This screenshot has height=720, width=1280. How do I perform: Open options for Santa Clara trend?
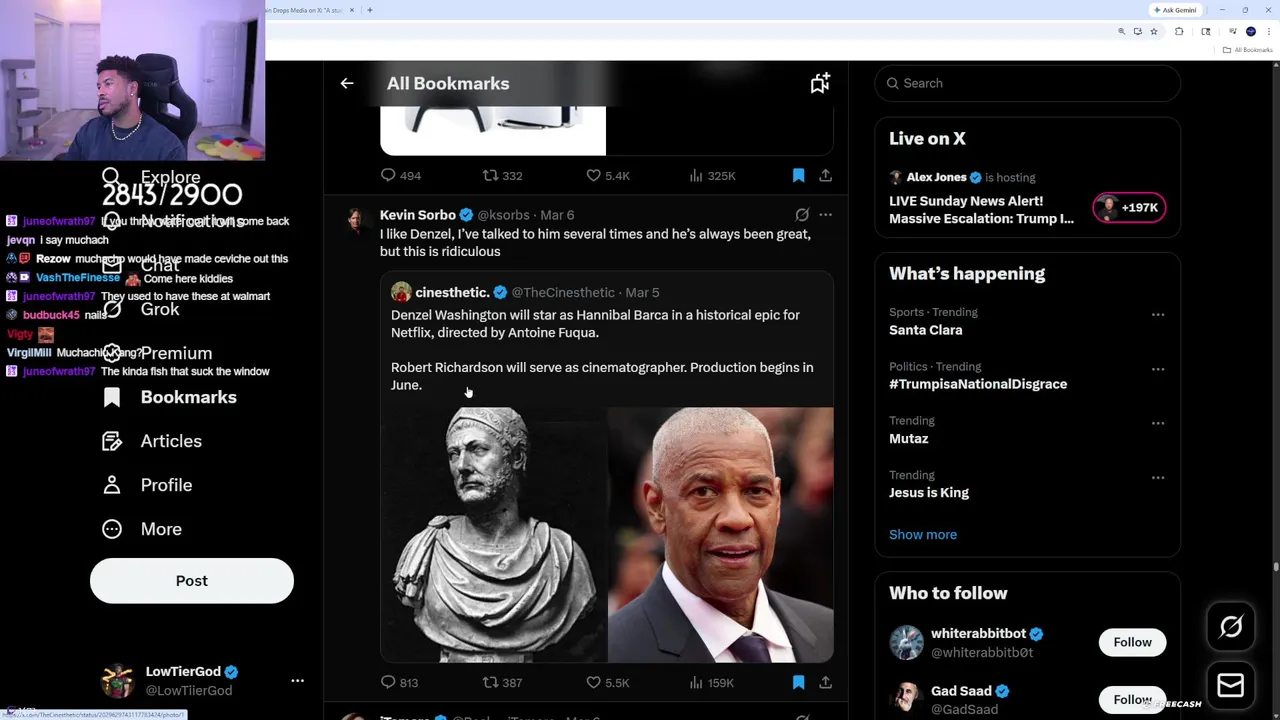point(1158,315)
